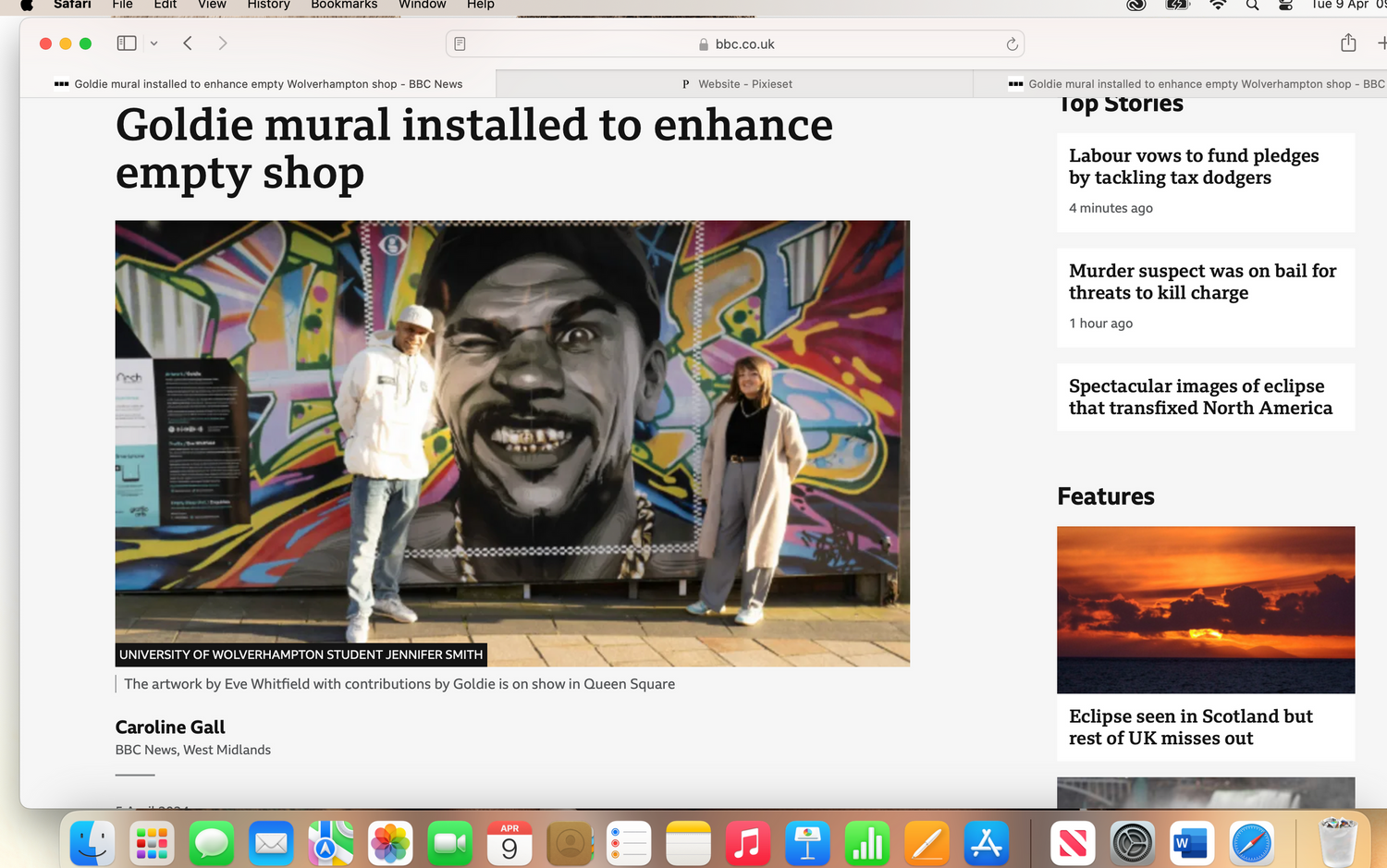Image resolution: width=1387 pixels, height=868 pixels.
Task: Open Microsoft Word from the Dock
Action: tap(1192, 843)
